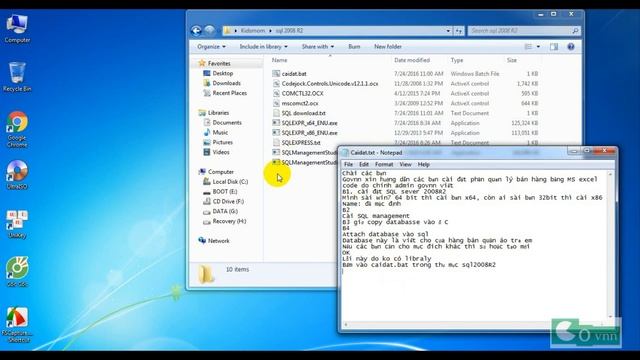640x360 pixels.
Task: Select Desktop in the navigation pane
Action: [222, 73]
